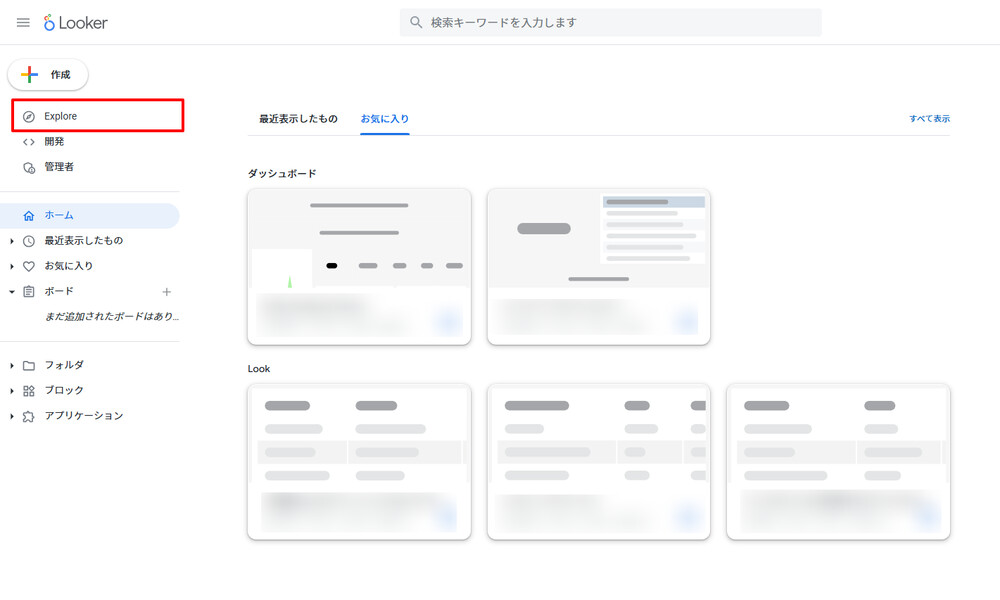This screenshot has height=600, width=1000.
Task: Click the ブロック blocks icon
Action: click(29, 391)
